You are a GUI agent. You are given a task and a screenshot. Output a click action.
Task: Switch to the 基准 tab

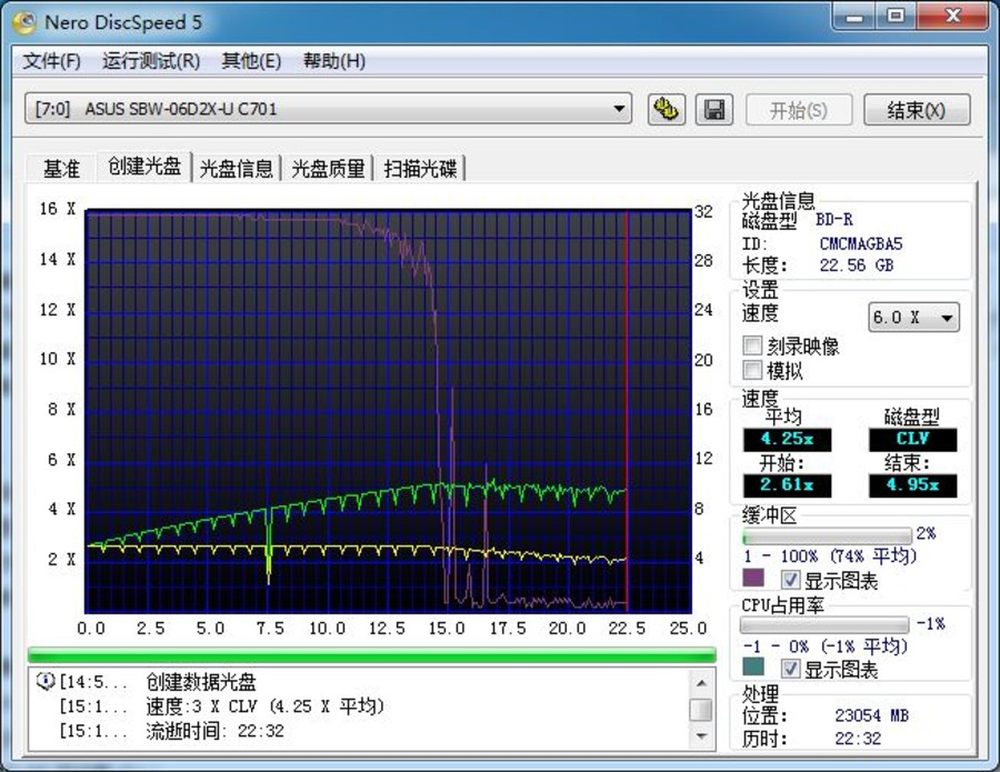pyautogui.click(x=61, y=169)
